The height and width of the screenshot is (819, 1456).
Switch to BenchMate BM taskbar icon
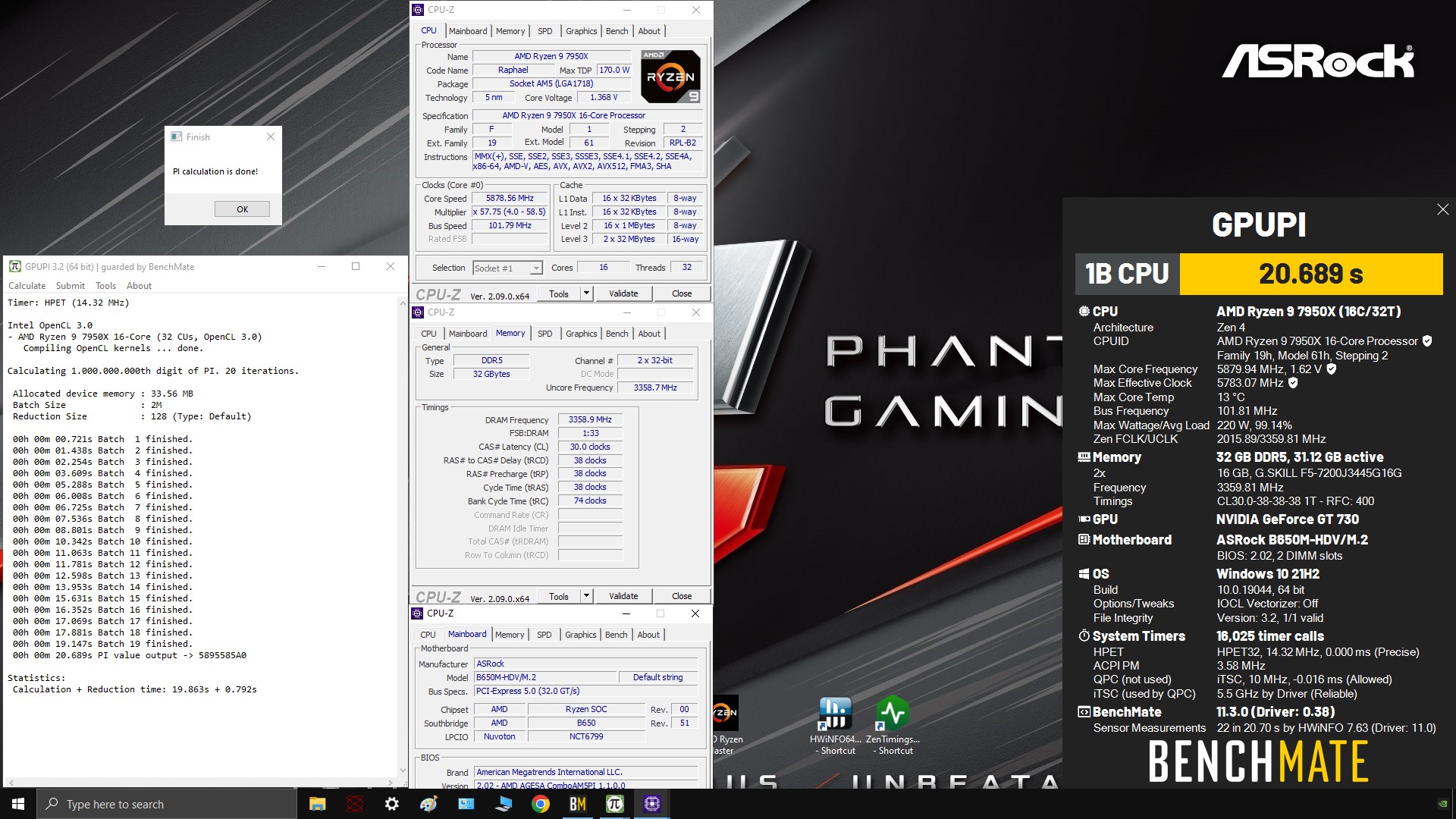[578, 804]
